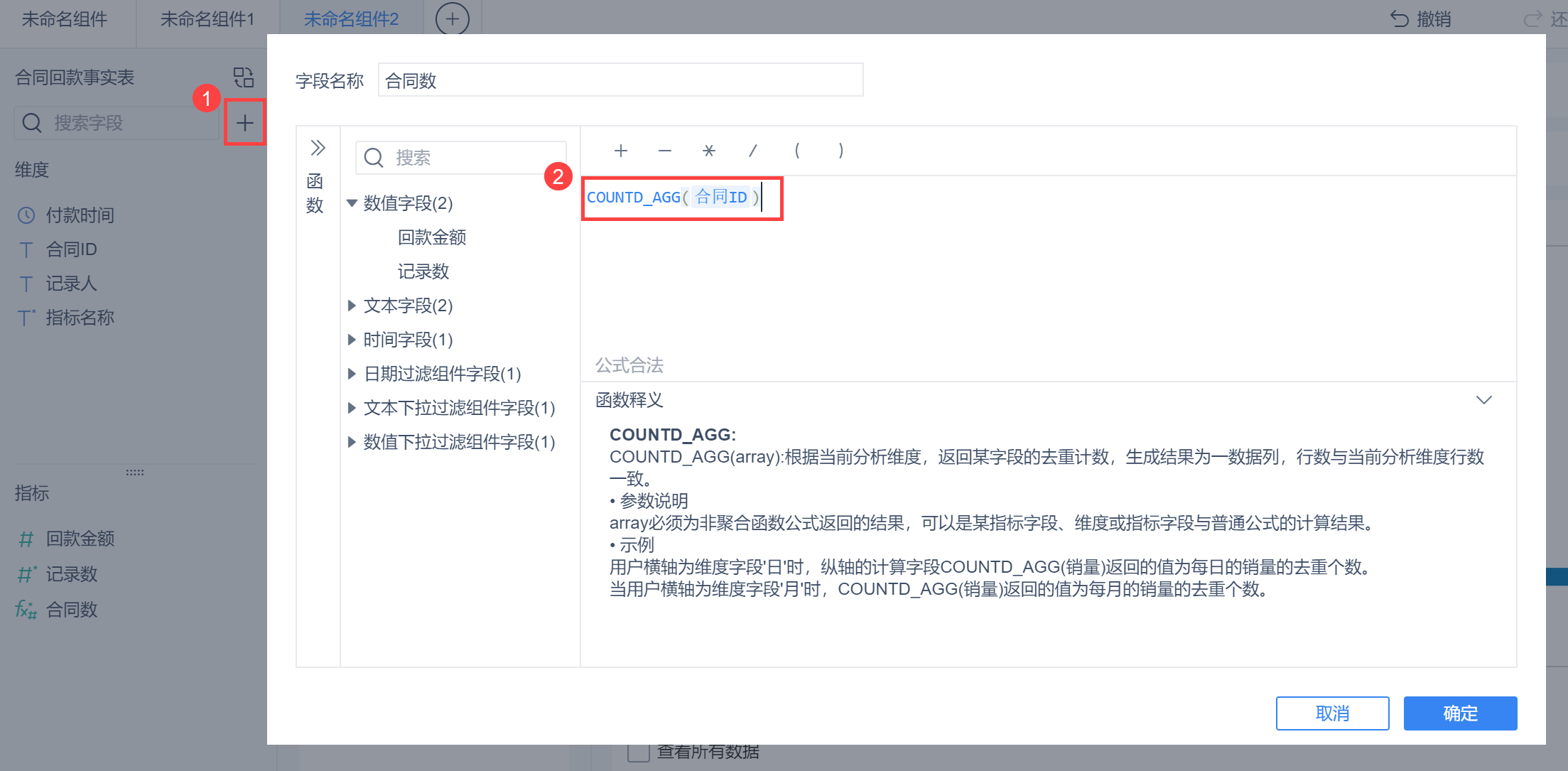Insert the minus operator into formula
Image resolution: width=1568 pixels, height=771 pixels.
(x=664, y=151)
